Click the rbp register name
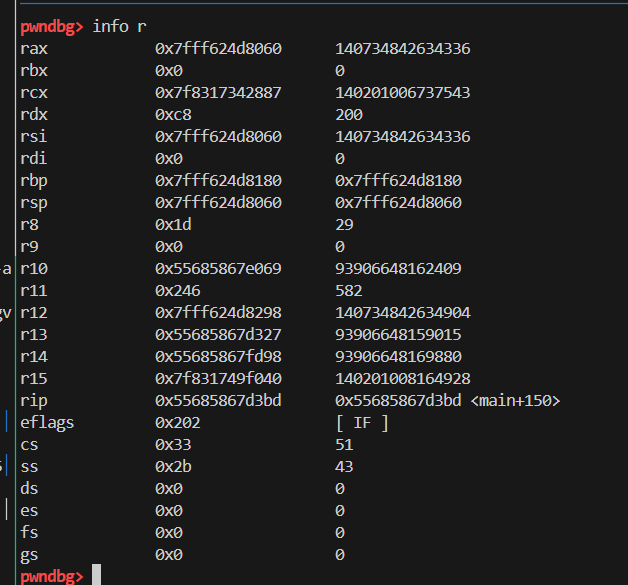Image resolution: width=628 pixels, height=585 pixels. [x=33, y=180]
